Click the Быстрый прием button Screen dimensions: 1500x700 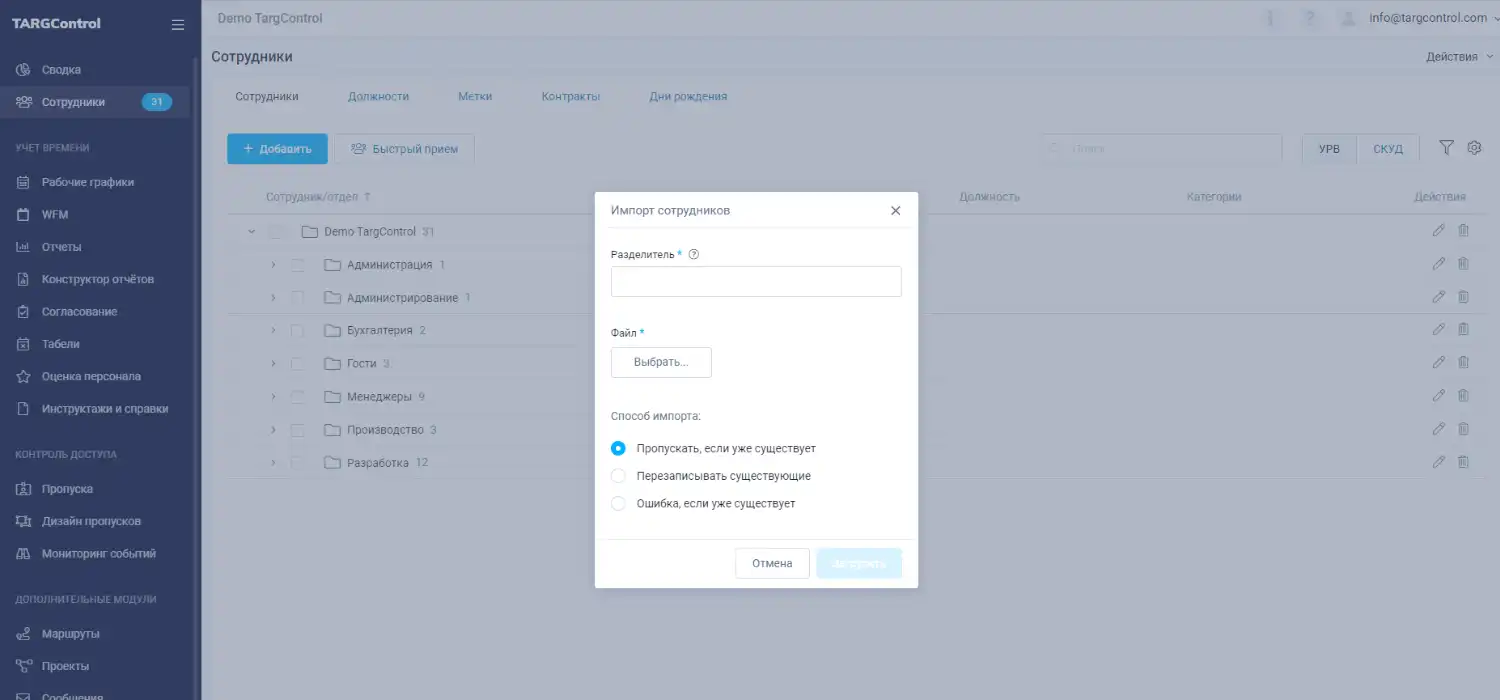coord(404,149)
